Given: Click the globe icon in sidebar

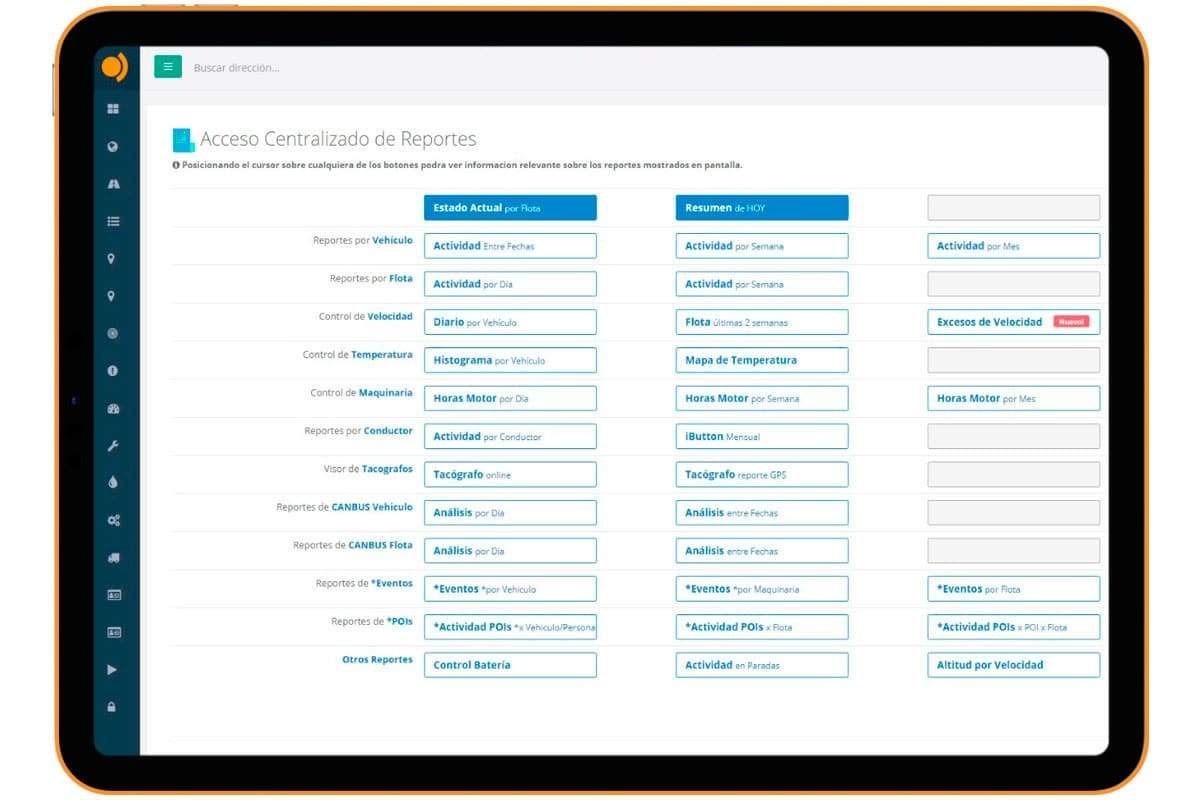Looking at the screenshot, I should click(x=112, y=147).
